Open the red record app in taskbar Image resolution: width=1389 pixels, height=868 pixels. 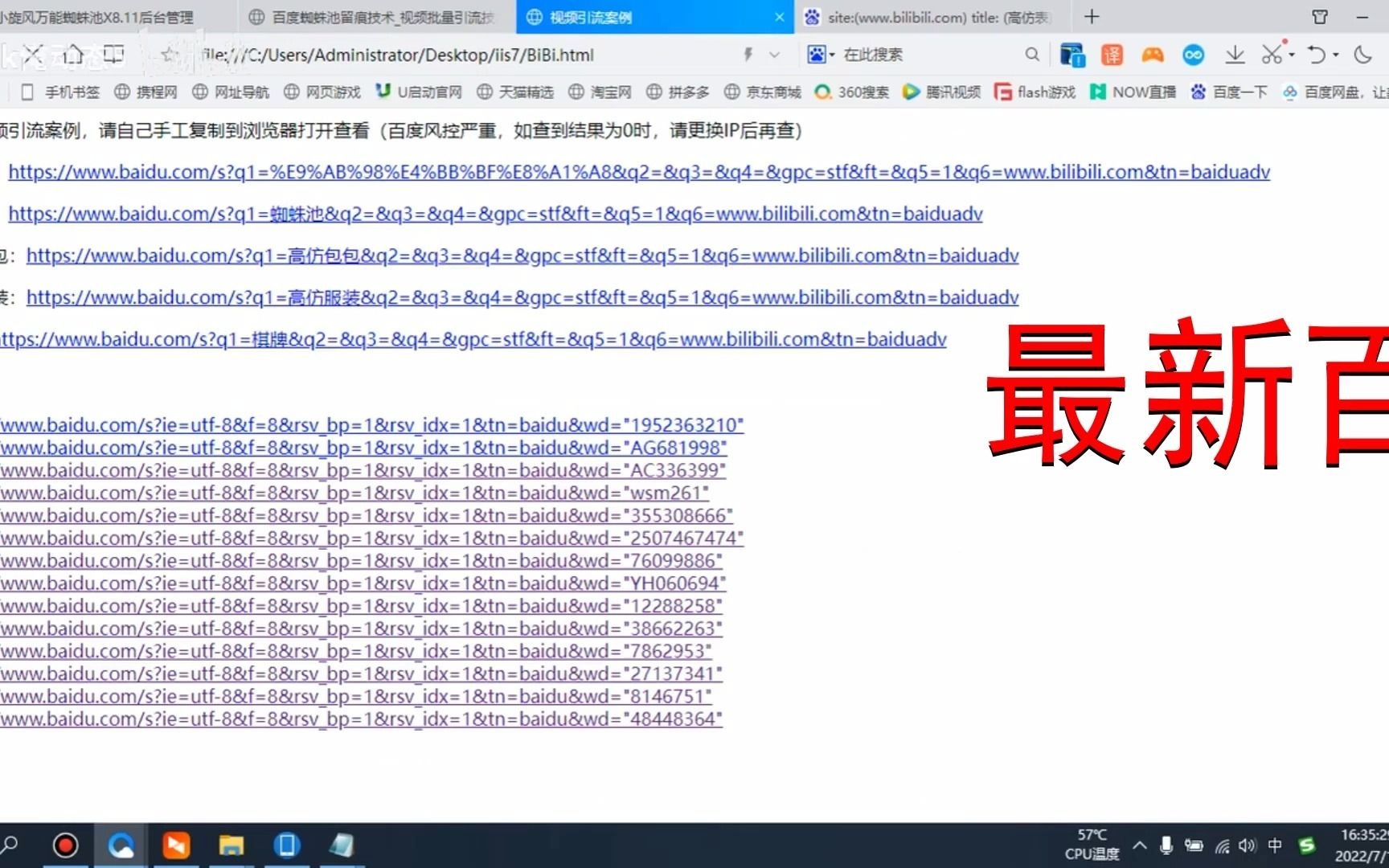(x=65, y=845)
